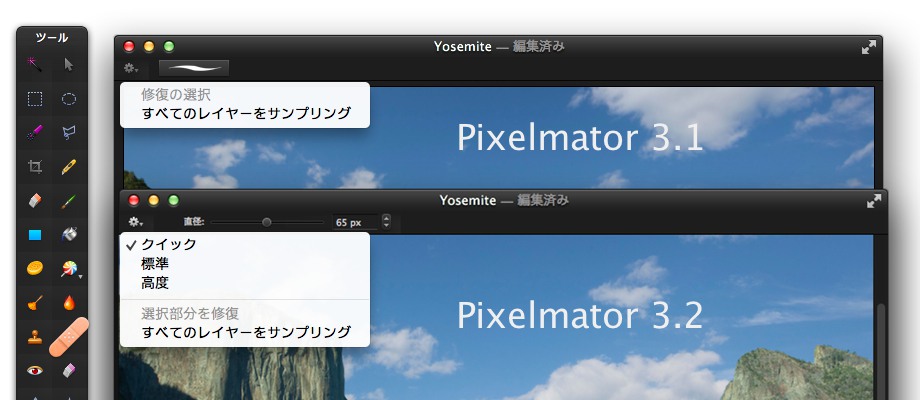Enter full screen in Pixelmator 3.2 window
Image resolution: width=920 pixels, height=400 pixels.
pyautogui.click(x=874, y=201)
